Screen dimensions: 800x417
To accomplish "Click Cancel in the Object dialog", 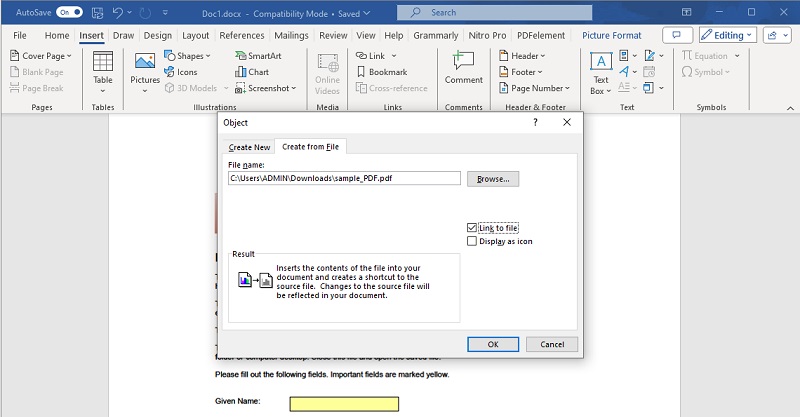I will (552, 345).
